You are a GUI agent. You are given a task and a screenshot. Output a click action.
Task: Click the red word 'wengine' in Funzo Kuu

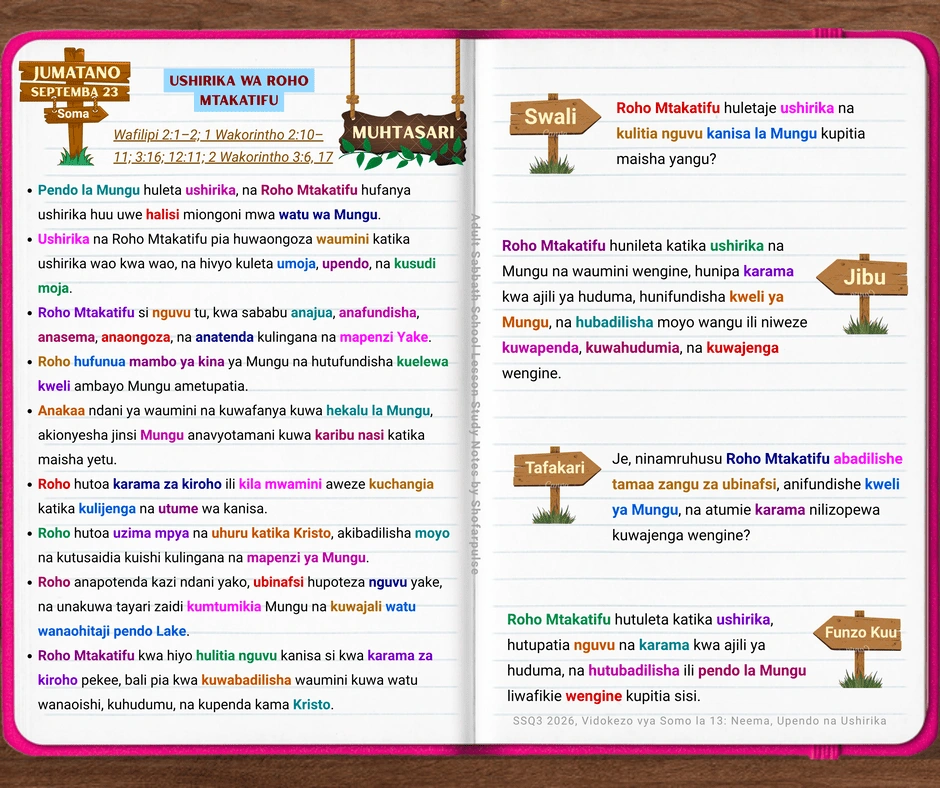coord(593,697)
